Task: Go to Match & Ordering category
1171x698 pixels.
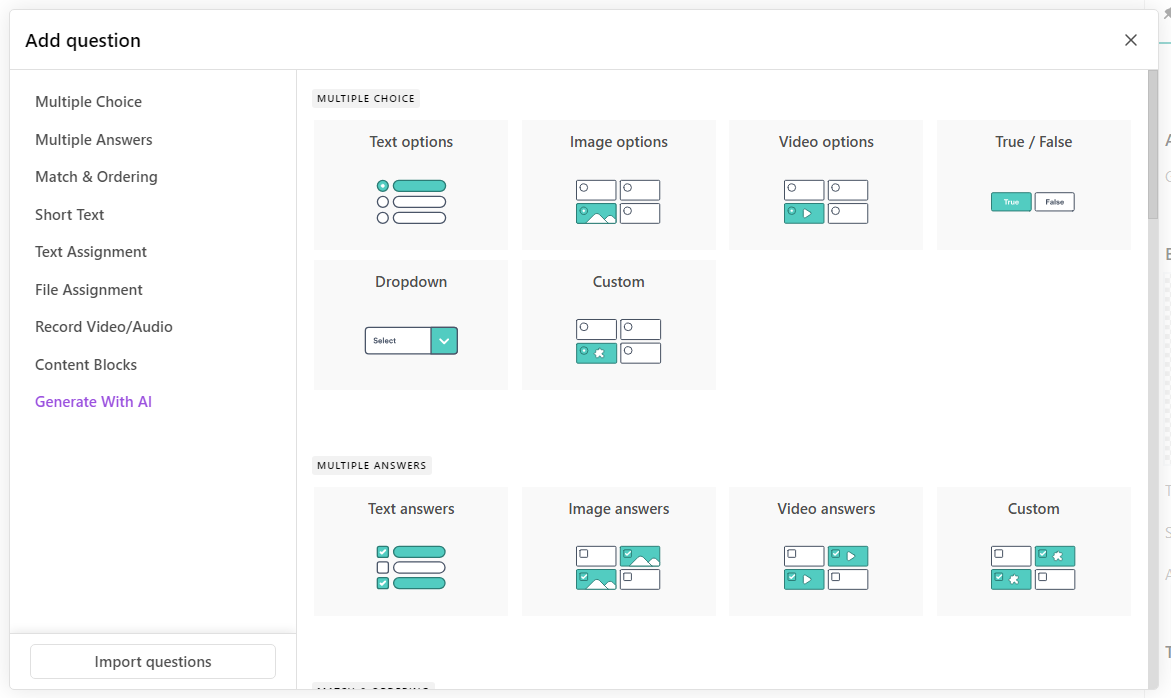Action: (x=96, y=177)
